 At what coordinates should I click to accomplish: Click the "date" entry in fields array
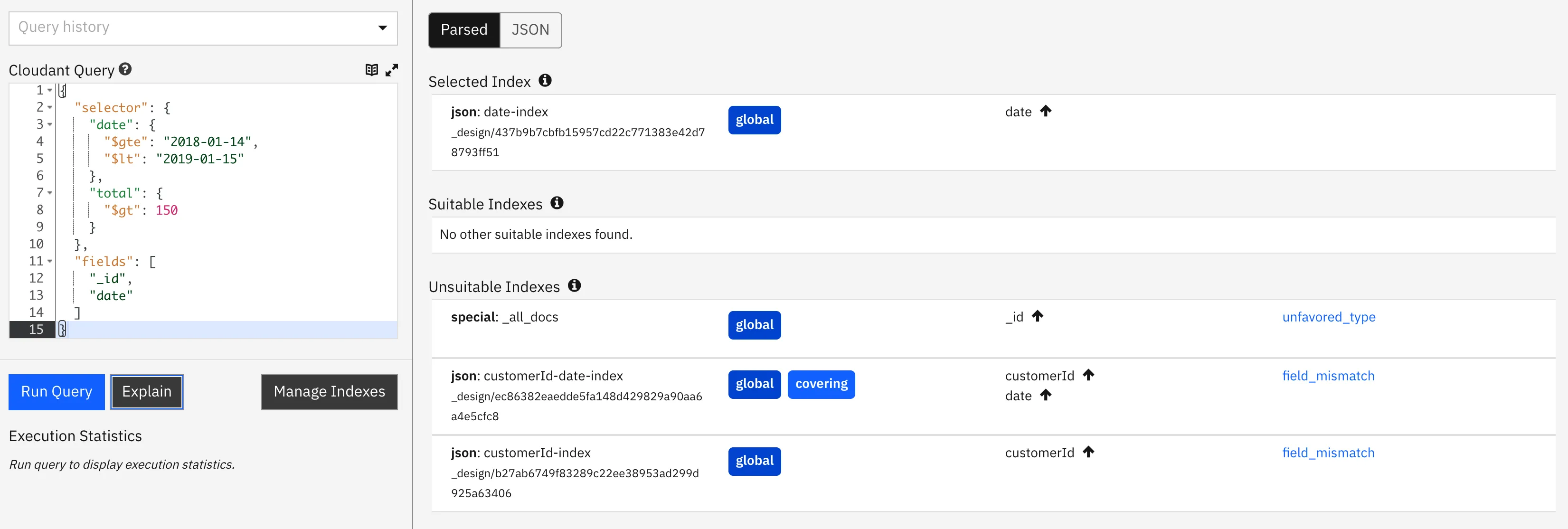point(111,295)
